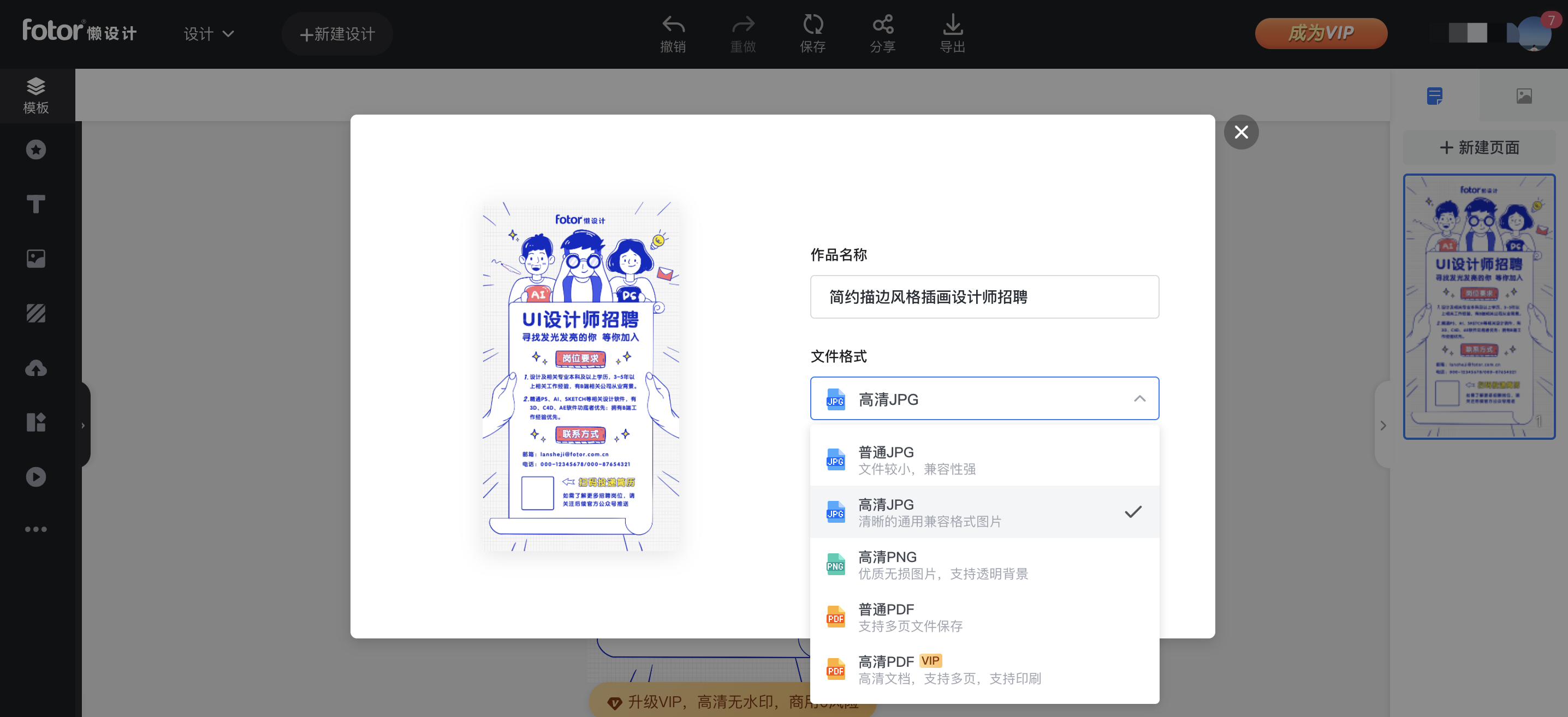Image resolution: width=1568 pixels, height=717 pixels.
Task: Select the page 1 poster thumbnail
Action: click(1479, 307)
